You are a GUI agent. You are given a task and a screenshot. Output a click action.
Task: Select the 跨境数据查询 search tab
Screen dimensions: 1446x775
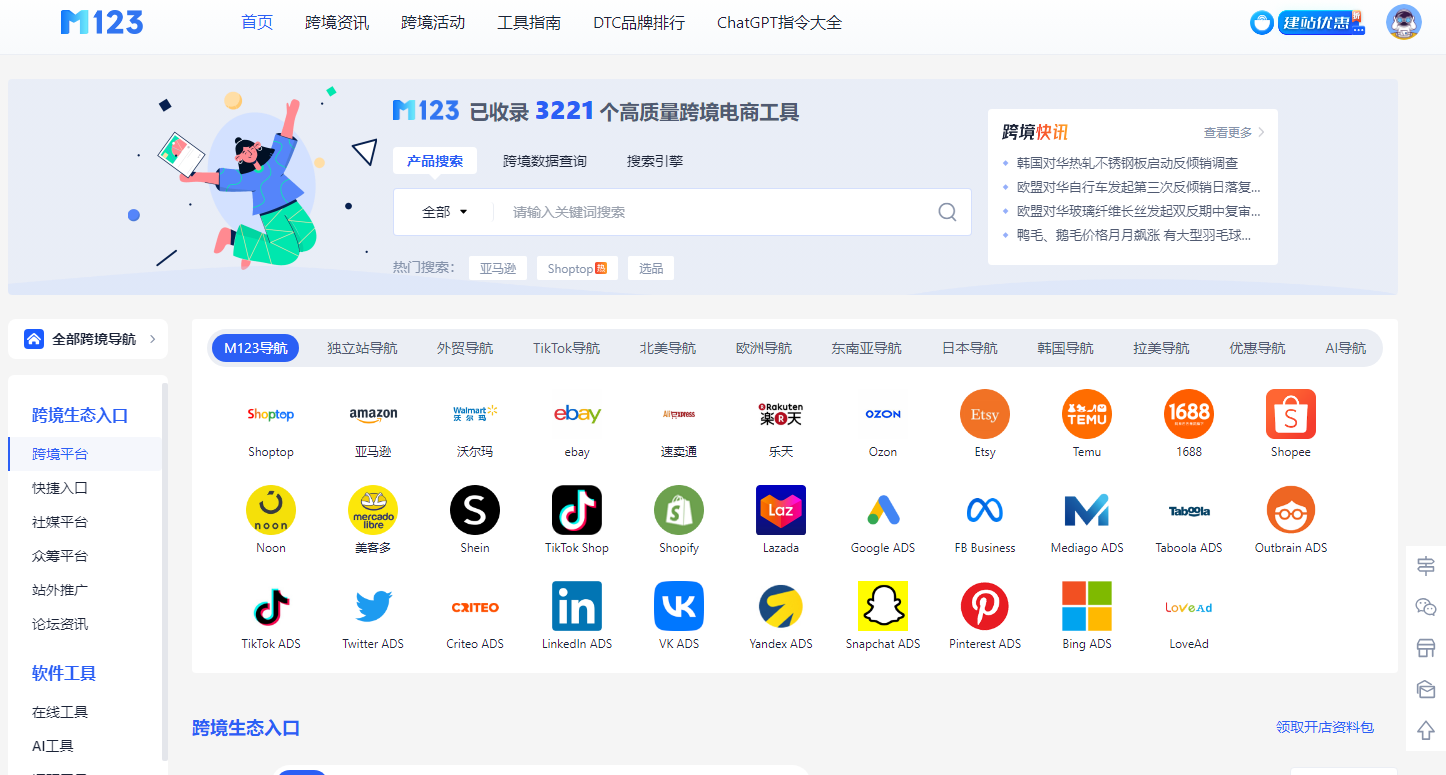(545, 161)
